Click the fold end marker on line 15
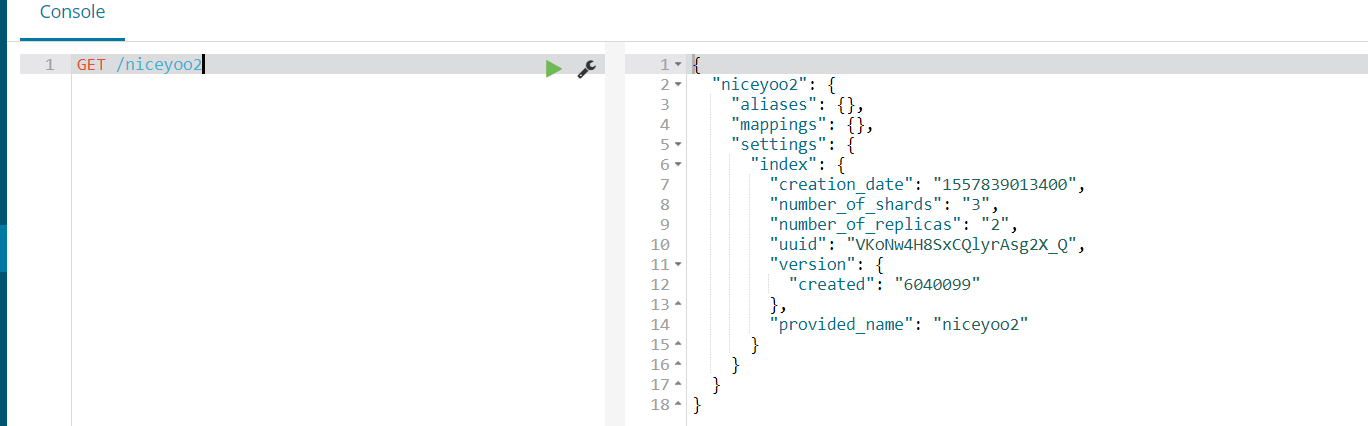 click(678, 345)
